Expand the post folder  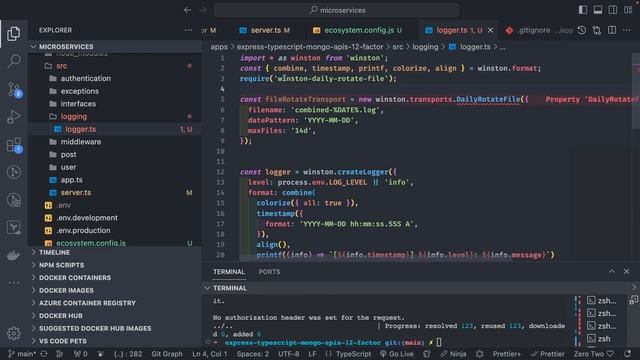pyautogui.click(x=115, y=154)
